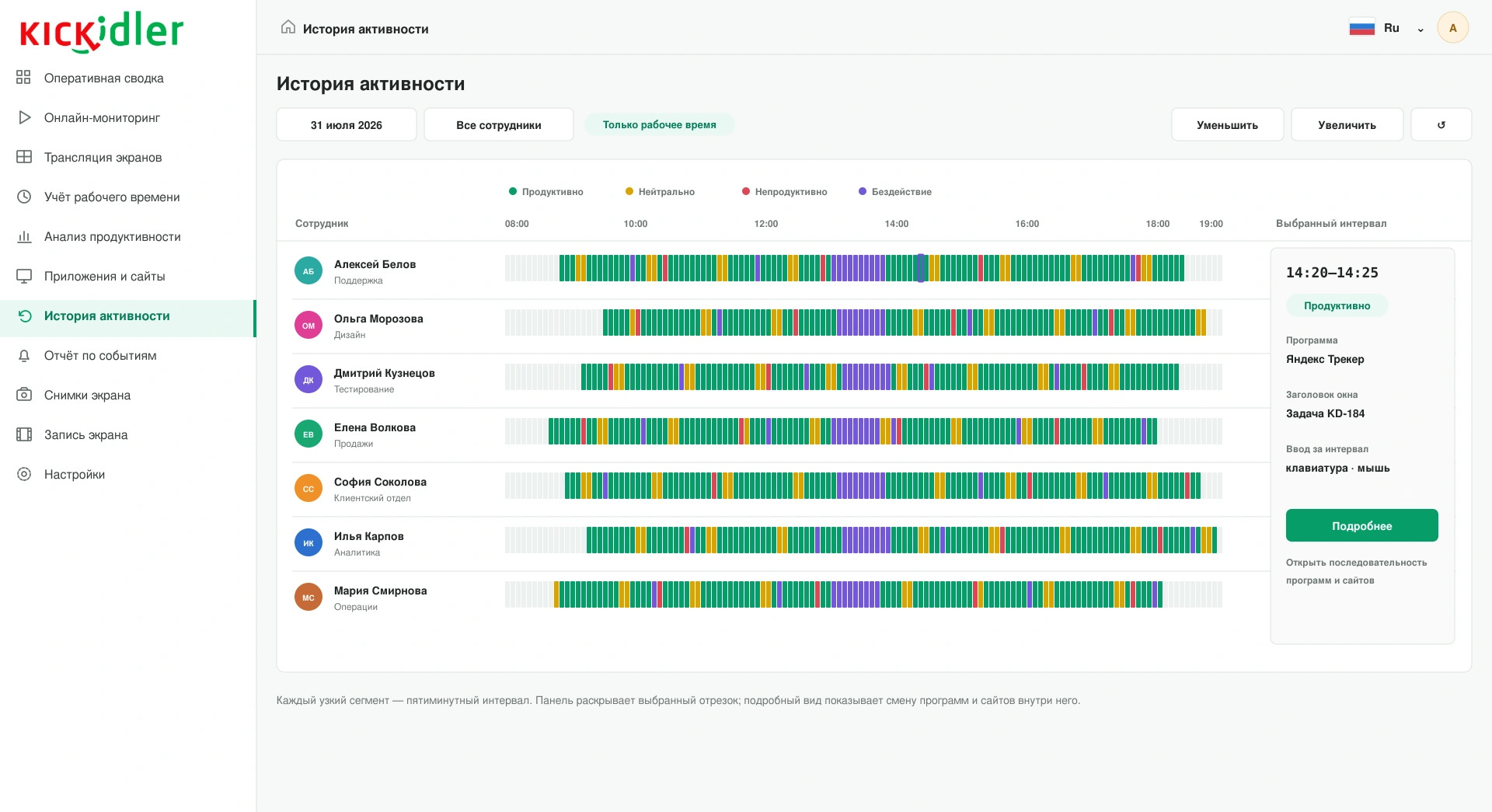Click the Трансляция экранов icon
1492x812 pixels.
pyautogui.click(x=24, y=157)
